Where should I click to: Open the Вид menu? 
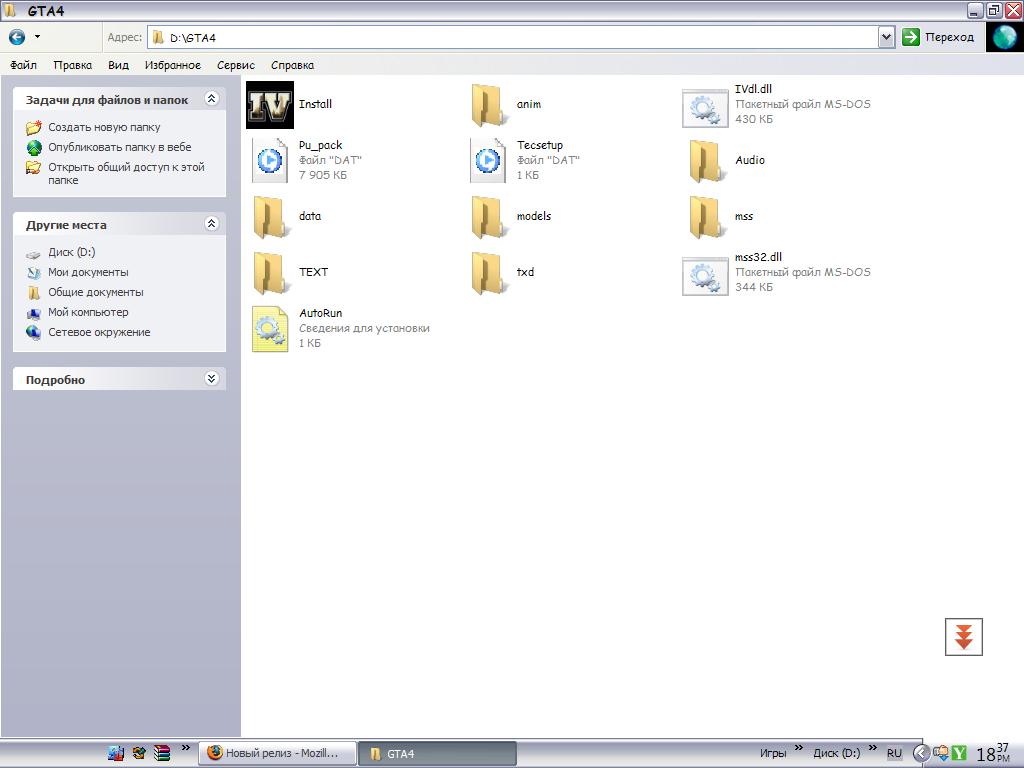tap(118, 65)
